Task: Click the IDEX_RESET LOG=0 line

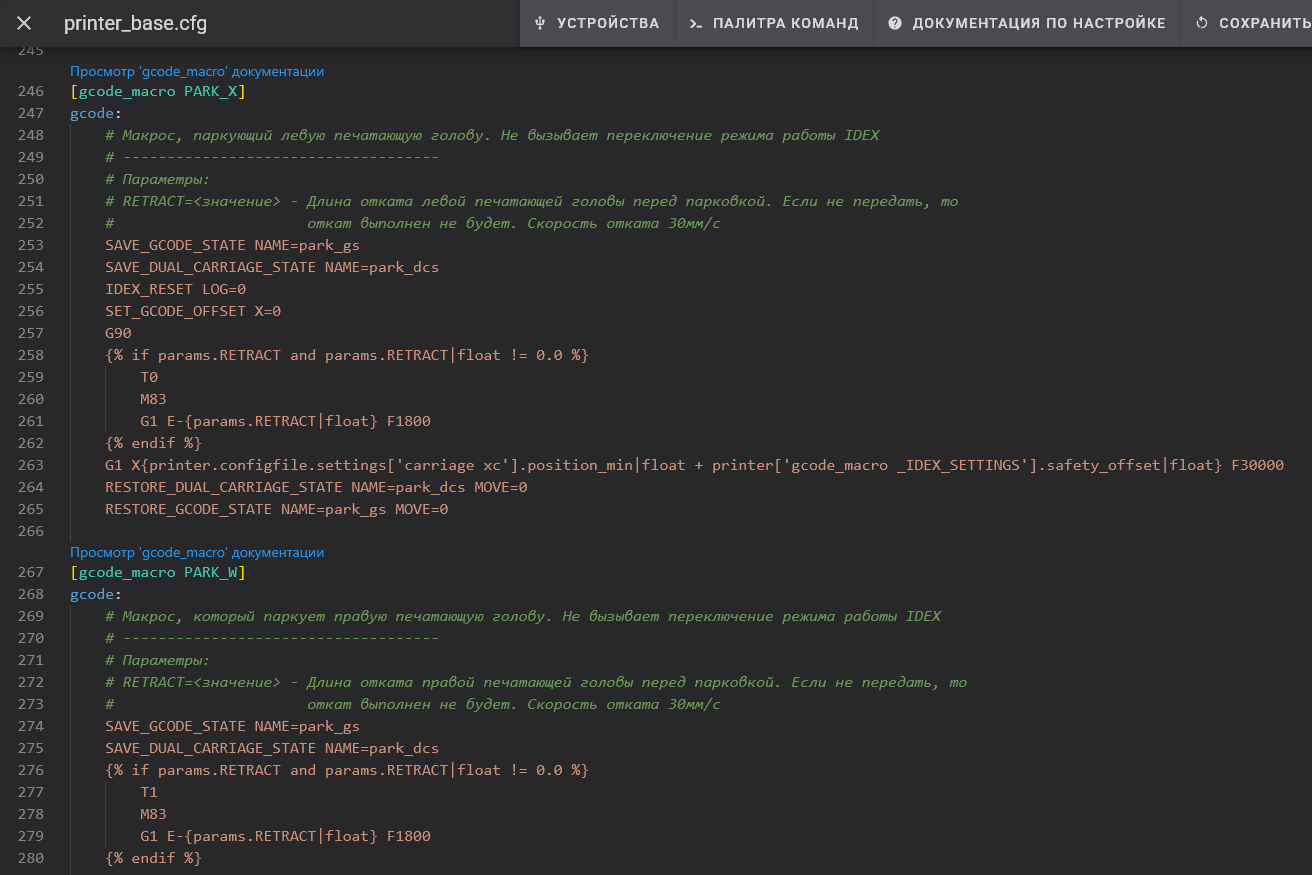Action: 175,289
